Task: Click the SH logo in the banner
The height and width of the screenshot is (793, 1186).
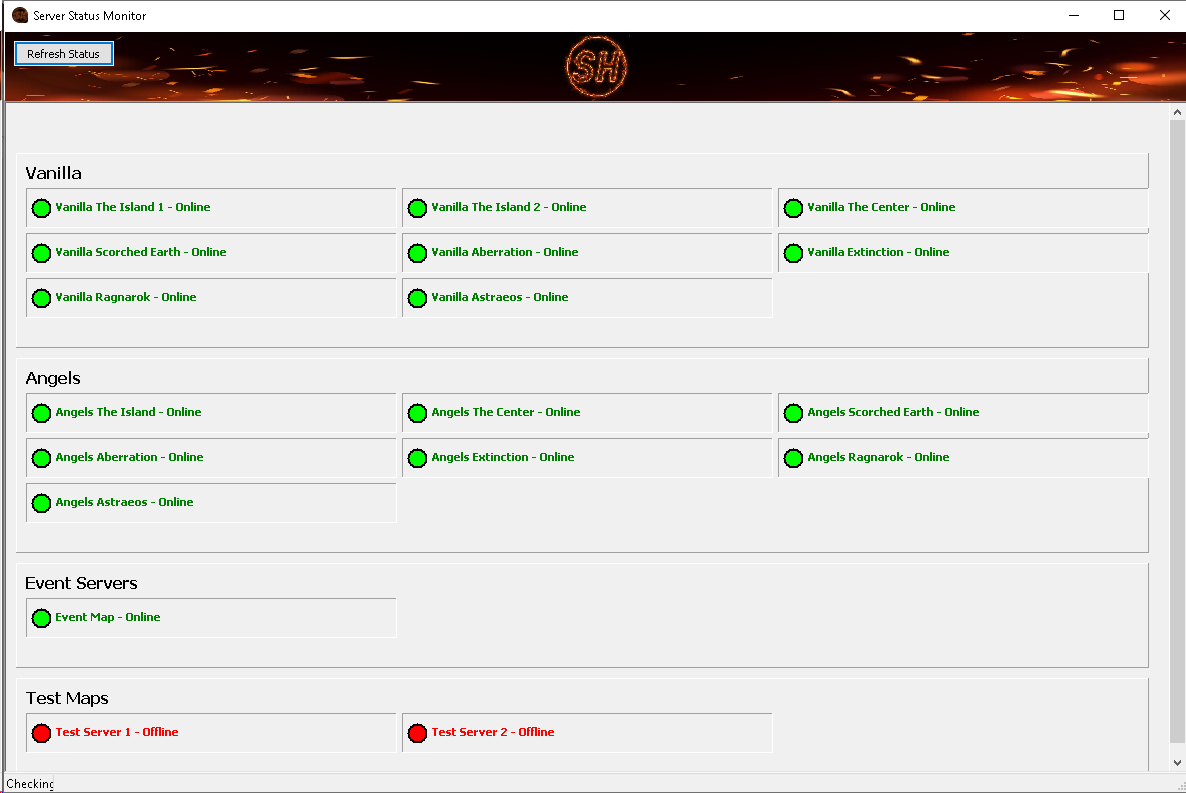Action: click(x=597, y=67)
